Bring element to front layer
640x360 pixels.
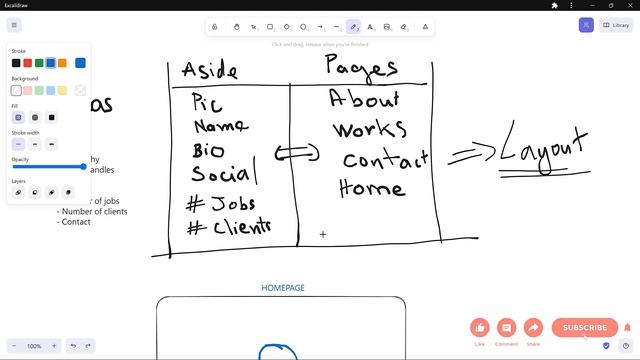pos(68,192)
